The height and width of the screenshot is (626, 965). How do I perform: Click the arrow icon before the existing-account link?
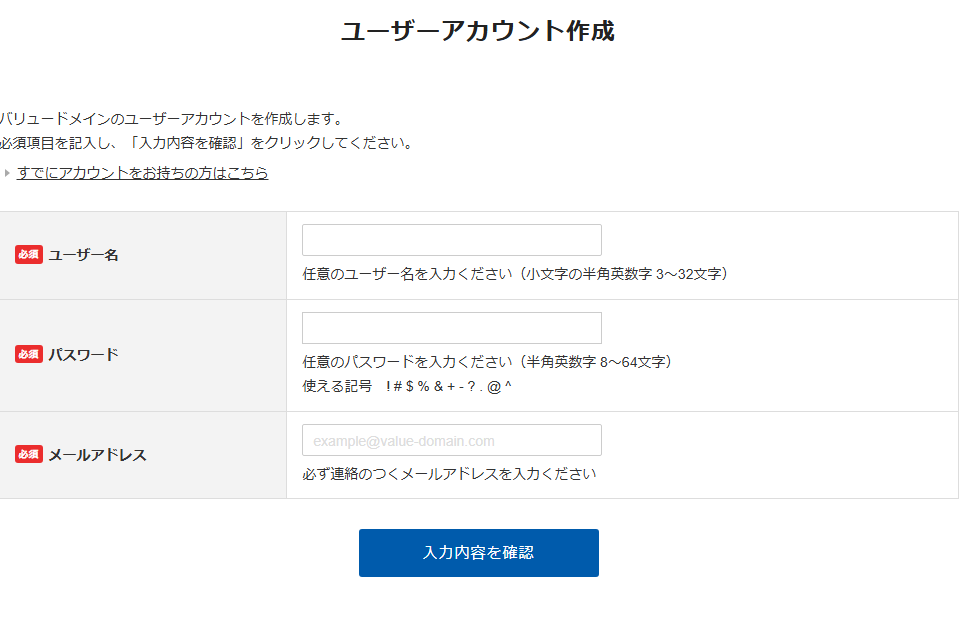pos(7,173)
